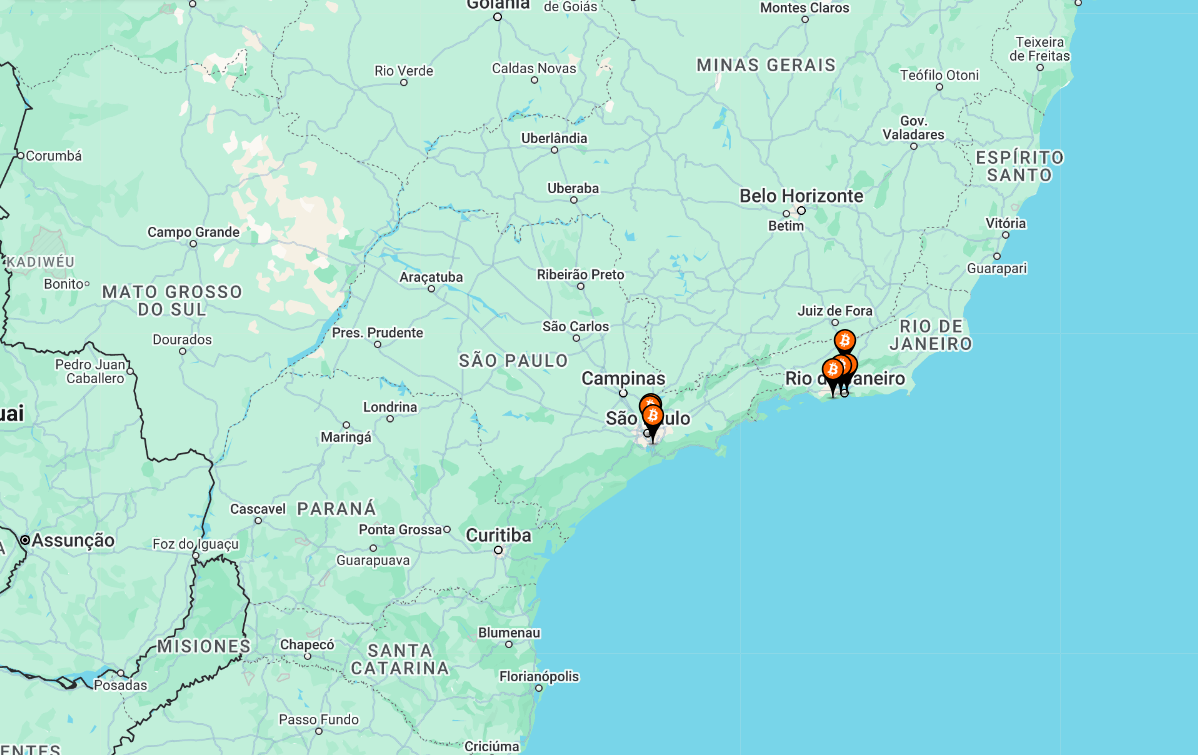Select the Uberlândia city label

click(x=554, y=138)
